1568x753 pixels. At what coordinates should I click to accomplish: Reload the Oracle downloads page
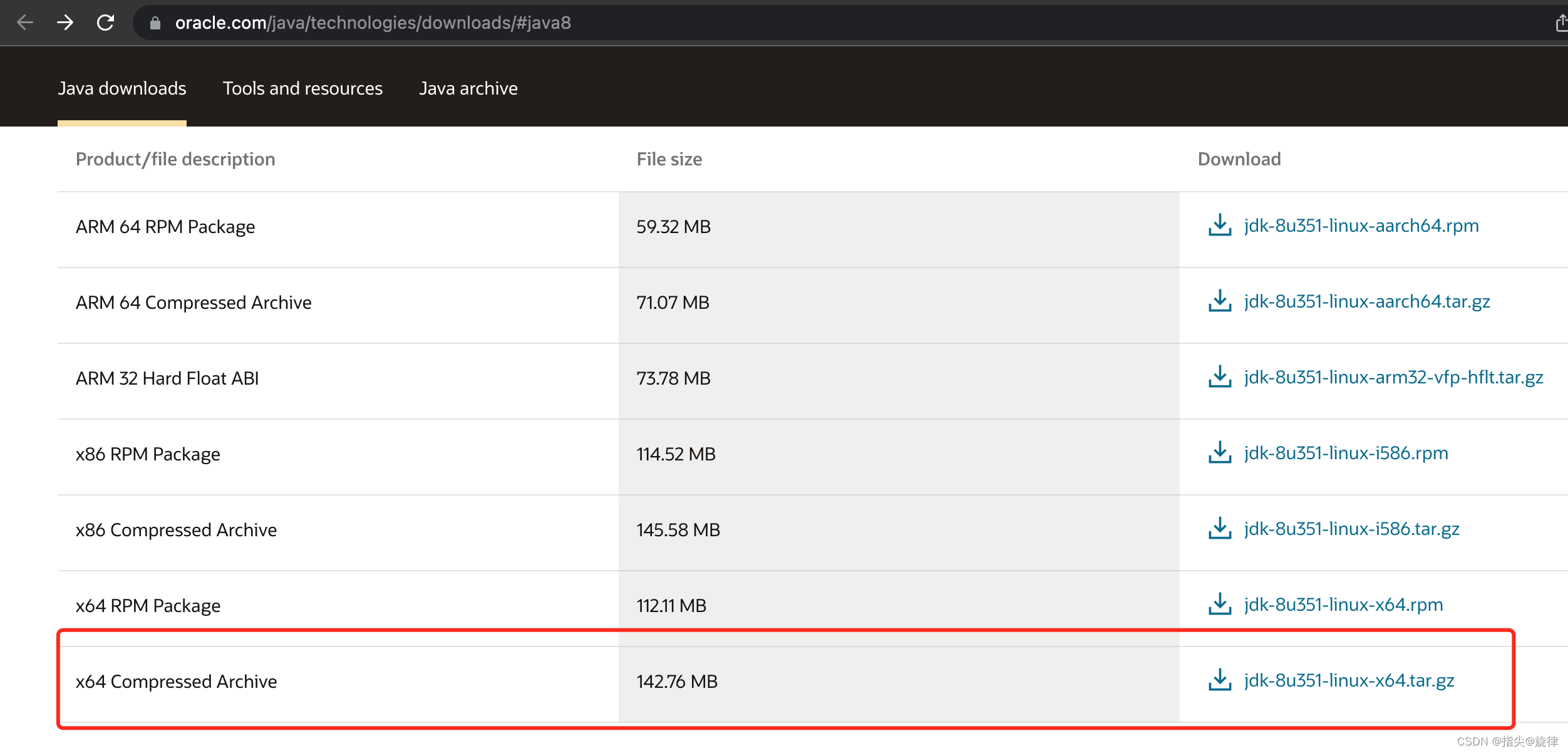[105, 23]
